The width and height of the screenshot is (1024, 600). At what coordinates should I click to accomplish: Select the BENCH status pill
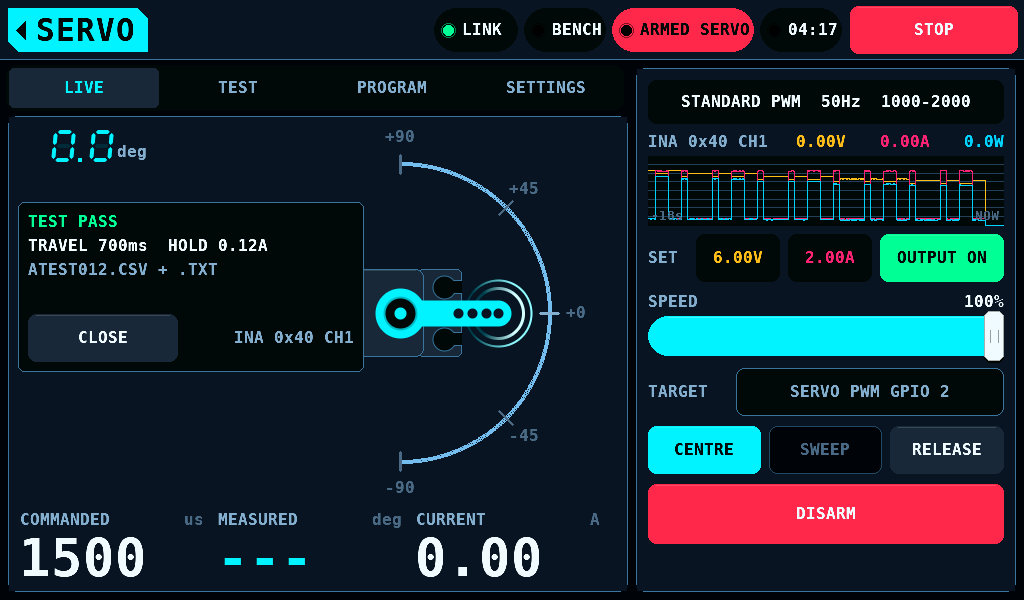point(565,30)
